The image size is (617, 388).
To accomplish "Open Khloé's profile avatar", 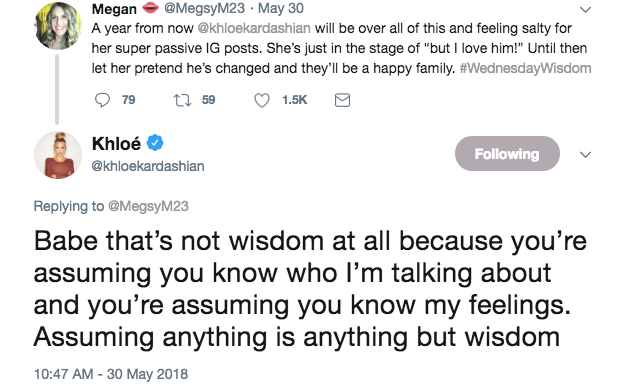I will pyautogui.click(x=58, y=155).
